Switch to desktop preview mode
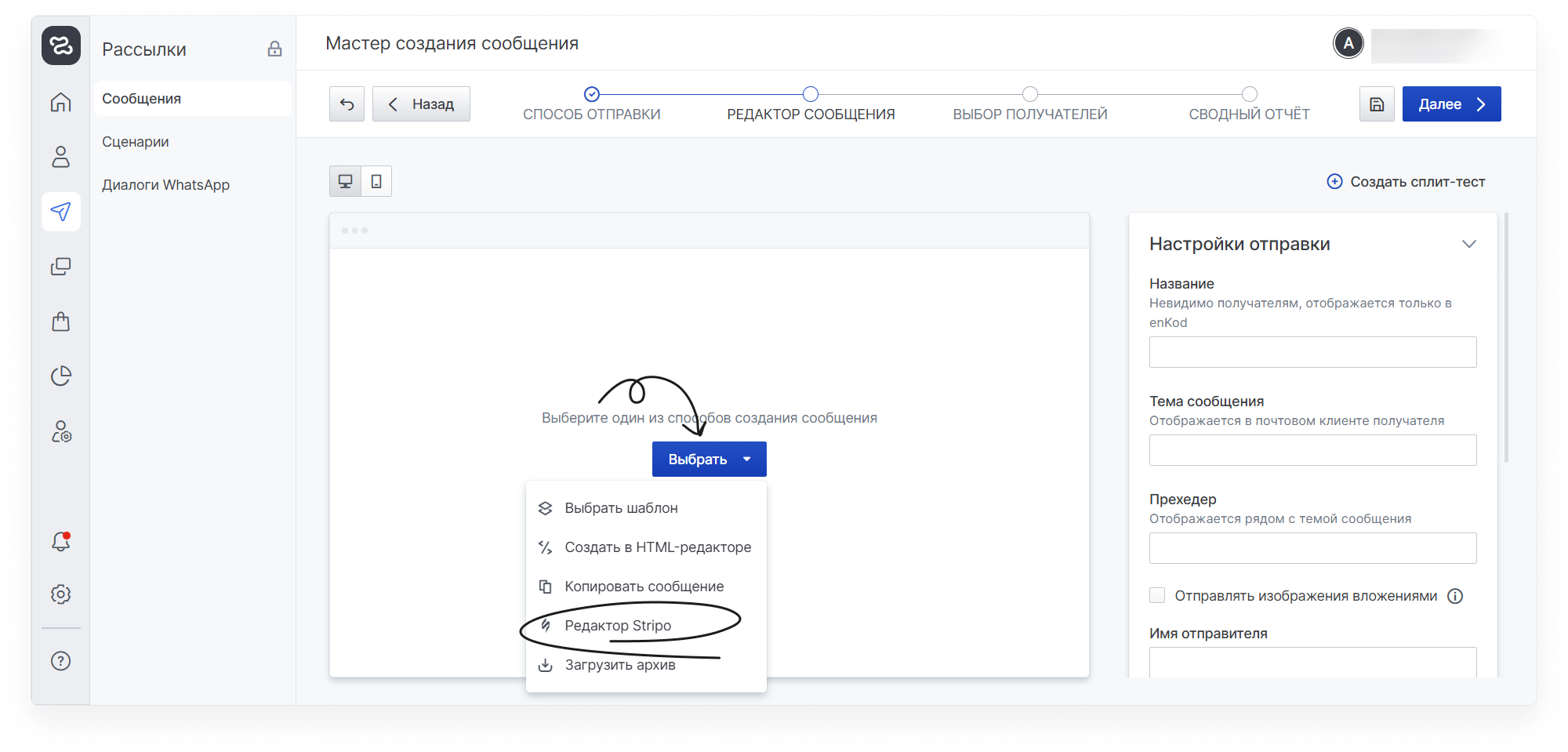1568x752 pixels. pyautogui.click(x=345, y=181)
